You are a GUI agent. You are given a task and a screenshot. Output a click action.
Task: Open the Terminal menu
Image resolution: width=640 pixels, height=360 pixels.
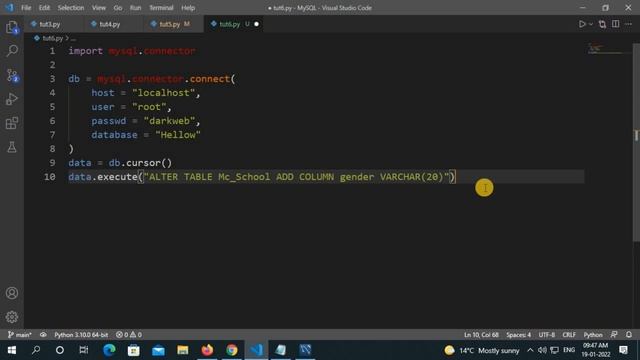[x=161, y=8]
